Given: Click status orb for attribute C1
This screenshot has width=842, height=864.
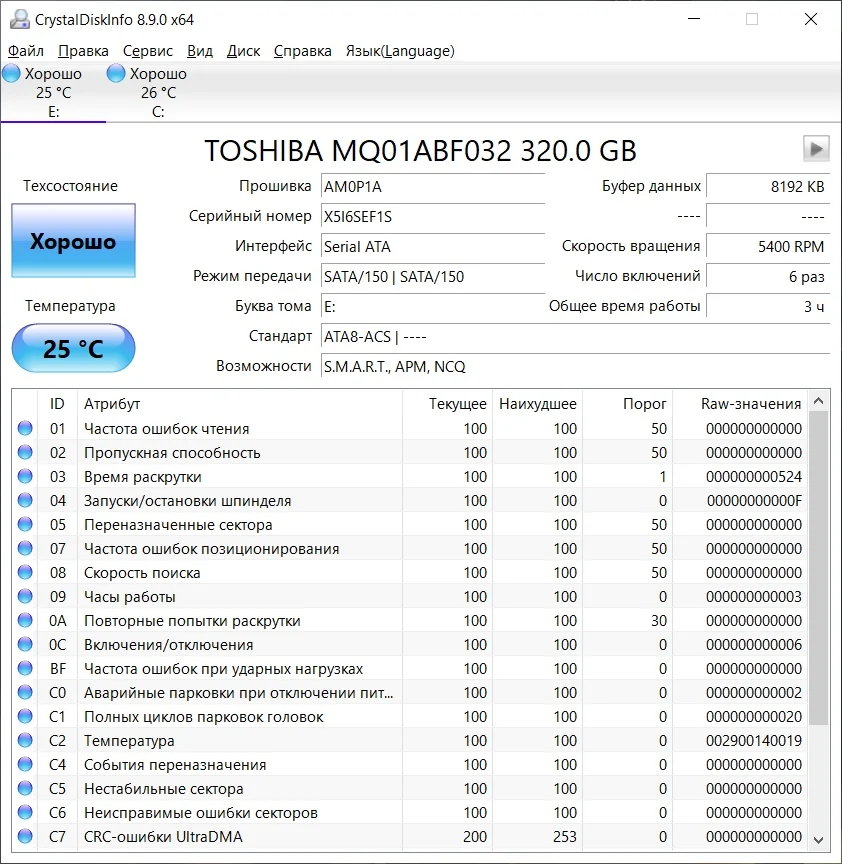Looking at the screenshot, I should coord(25,716).
